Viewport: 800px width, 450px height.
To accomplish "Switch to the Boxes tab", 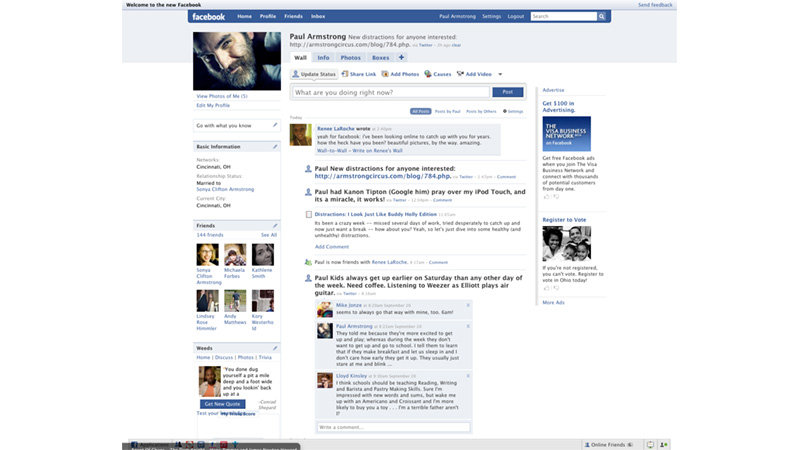I will click(380, 58).
